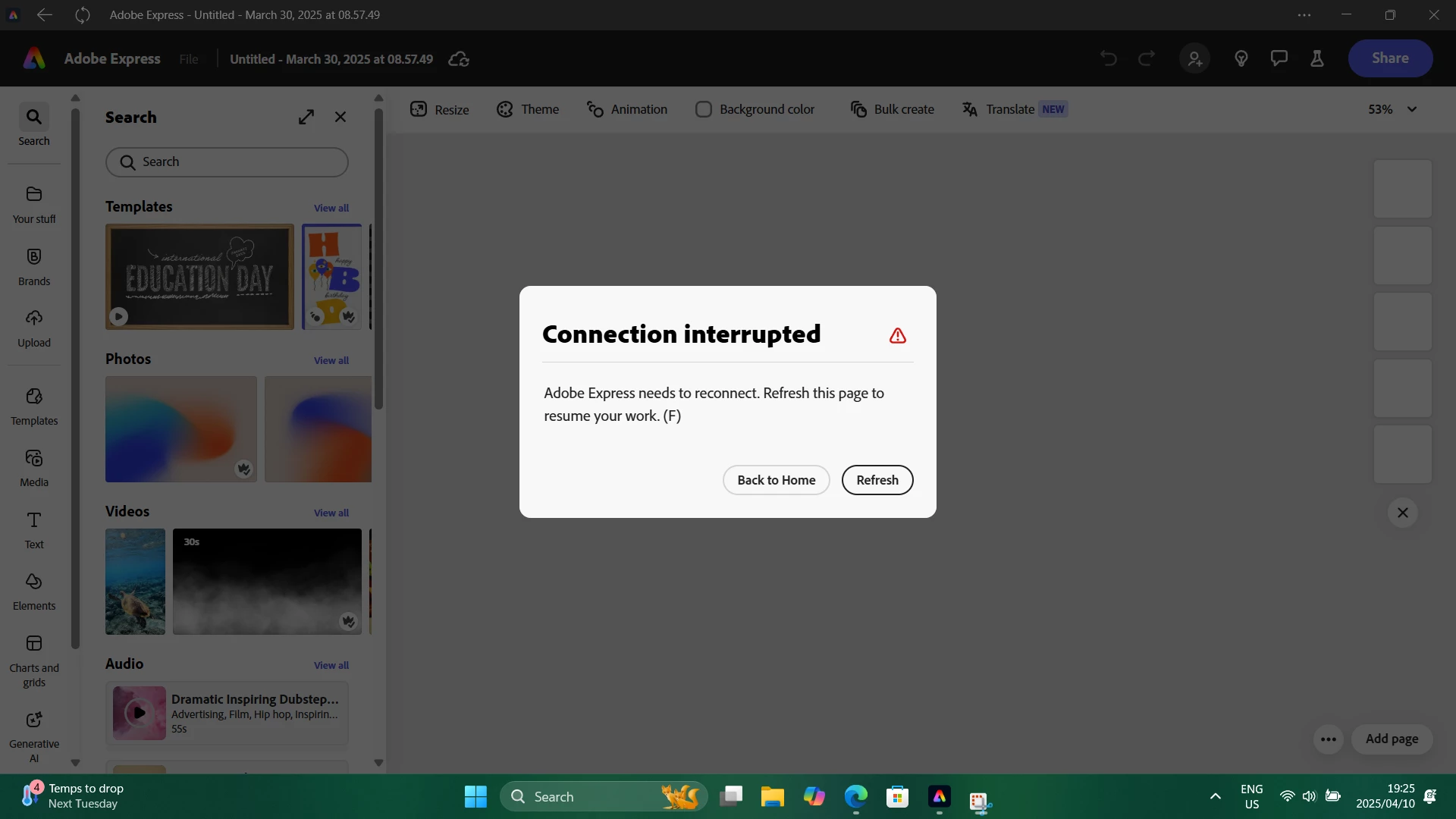Open the 53% zoom level dropdown
The width and height of the screenshot is (1456, 819).
[x=1392, y=109]
